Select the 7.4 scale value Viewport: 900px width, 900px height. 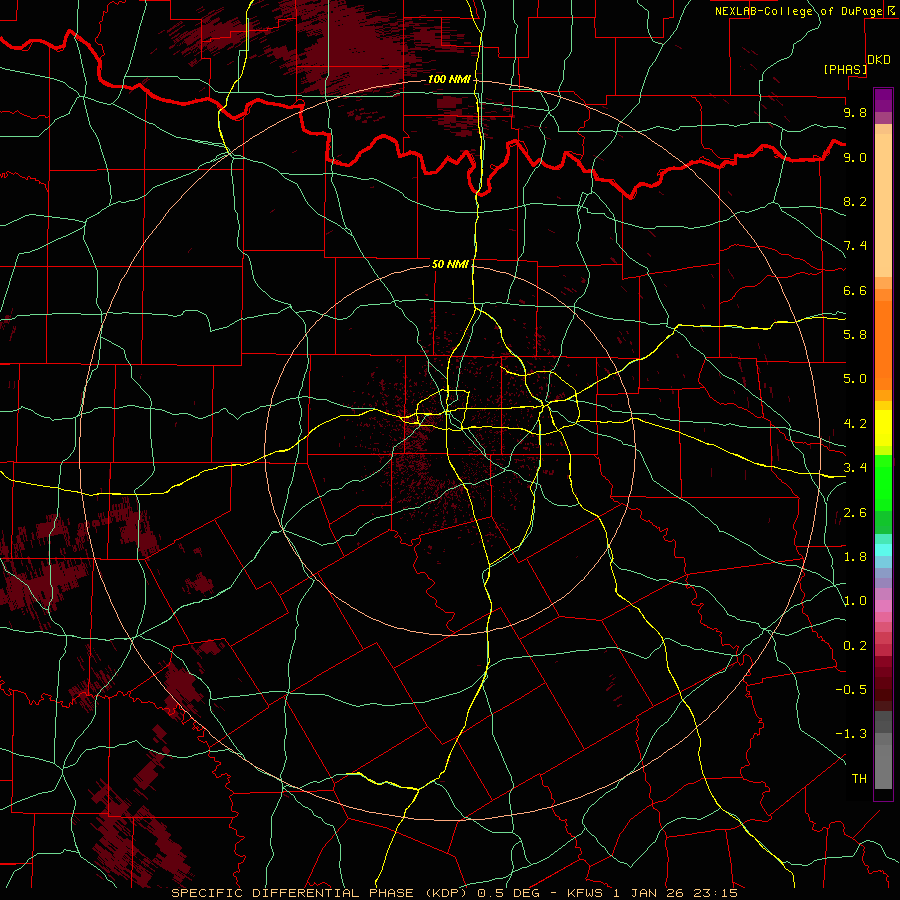[x=855, y=246]
